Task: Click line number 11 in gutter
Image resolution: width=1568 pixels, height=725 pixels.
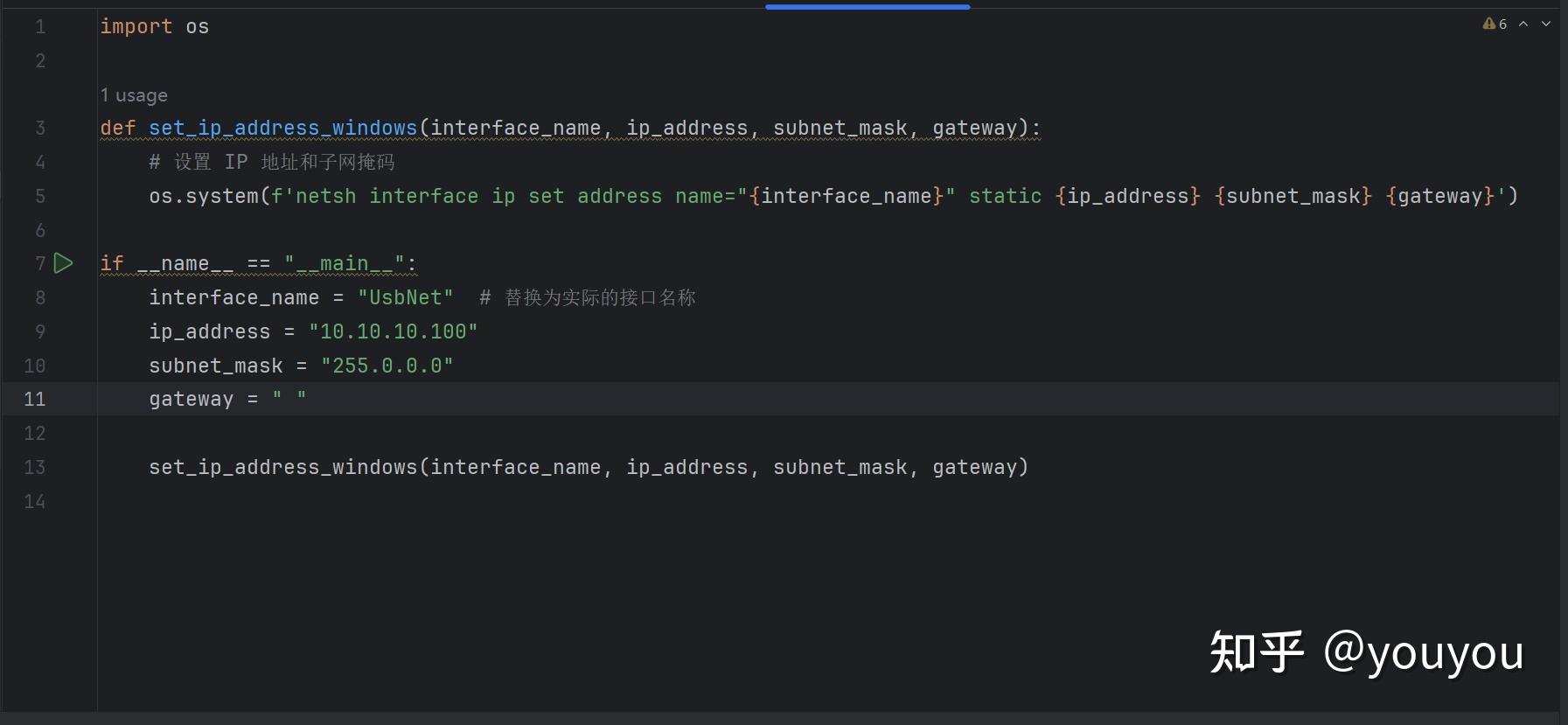Action: [x=34, y=400]
